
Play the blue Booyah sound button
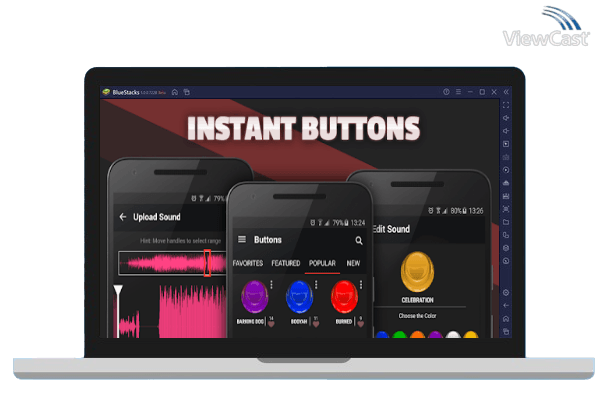299,296
